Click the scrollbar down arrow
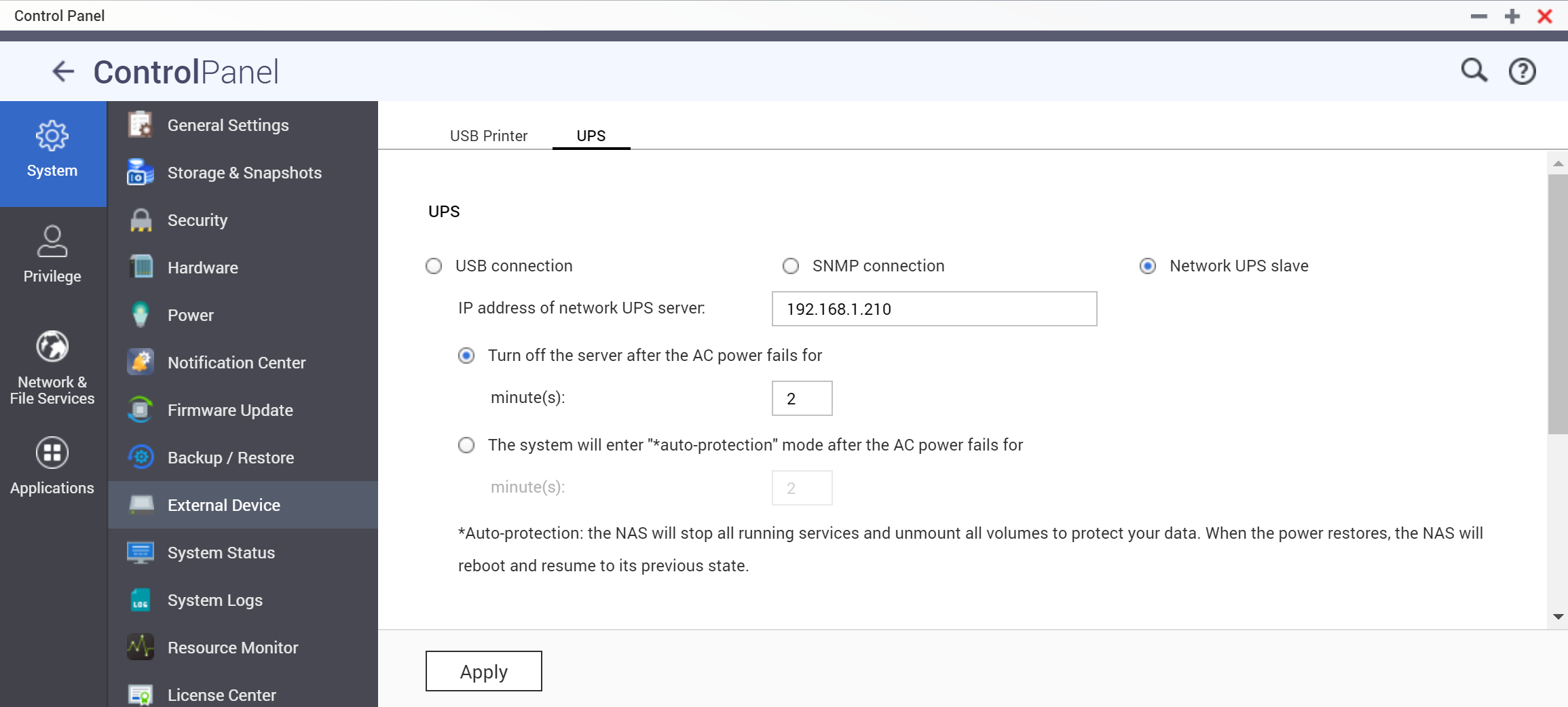Screen dimensions: 1568x707 point(1558,617)
